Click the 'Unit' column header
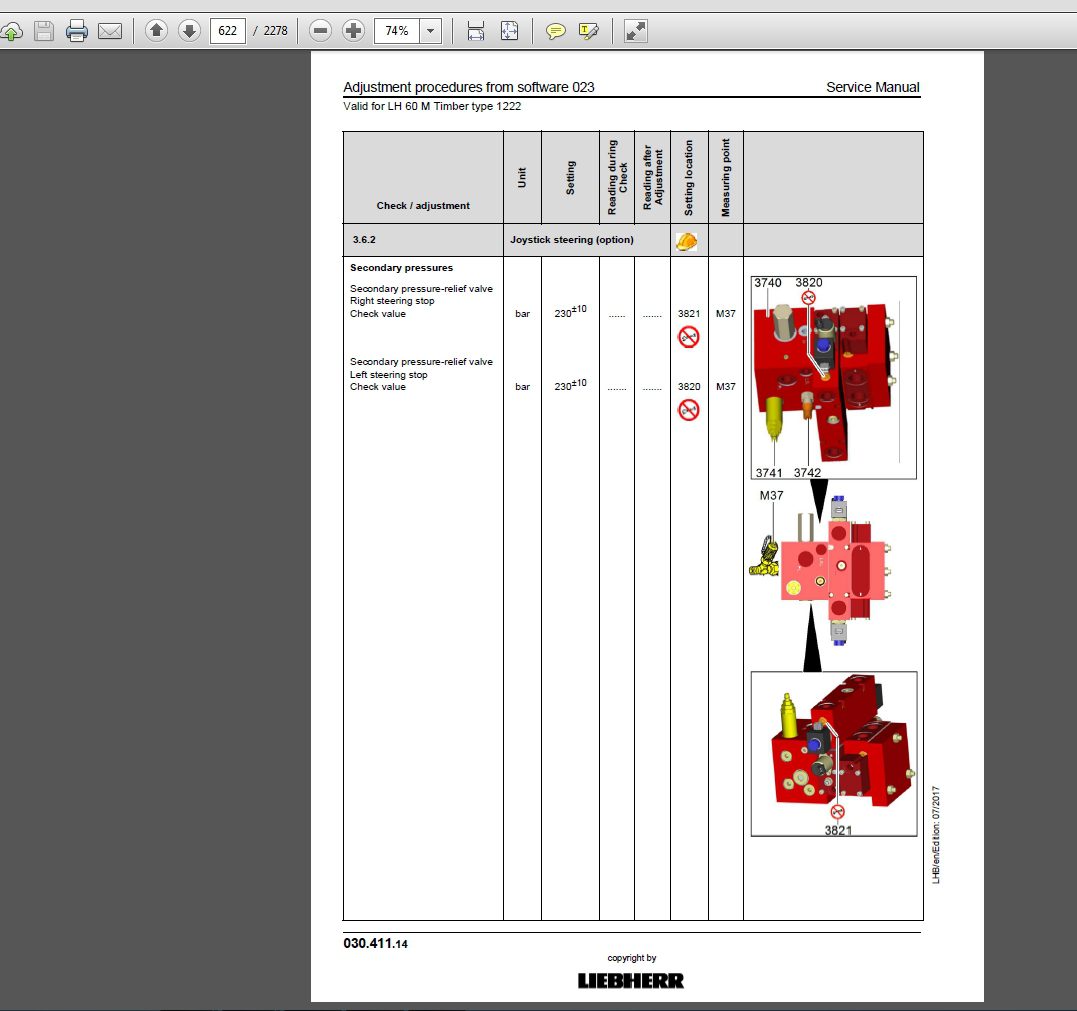The width and height of the screenshot is (1077, 1011). (522, 177)
